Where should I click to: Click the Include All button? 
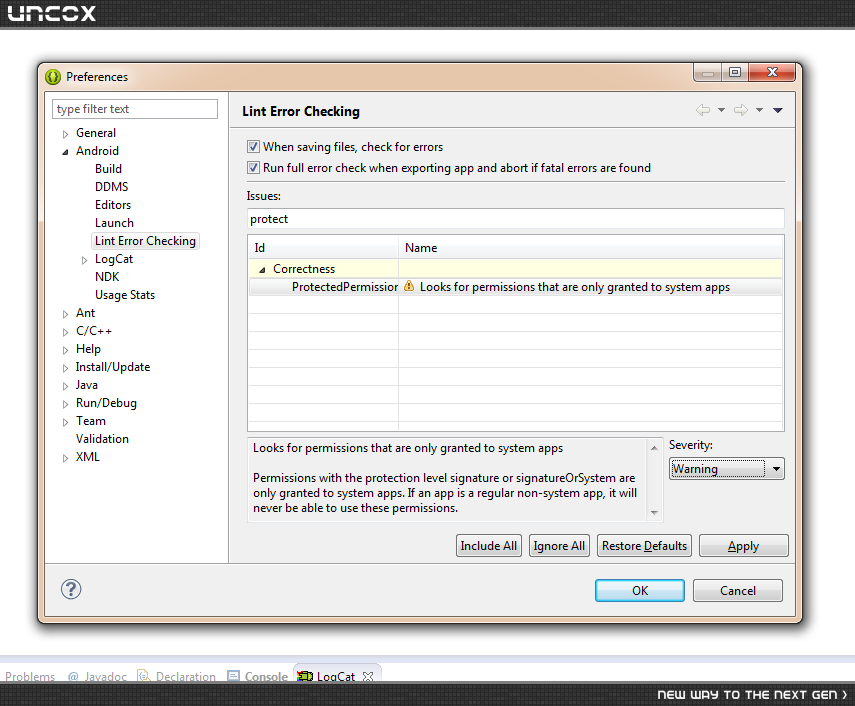coord(489,546)
